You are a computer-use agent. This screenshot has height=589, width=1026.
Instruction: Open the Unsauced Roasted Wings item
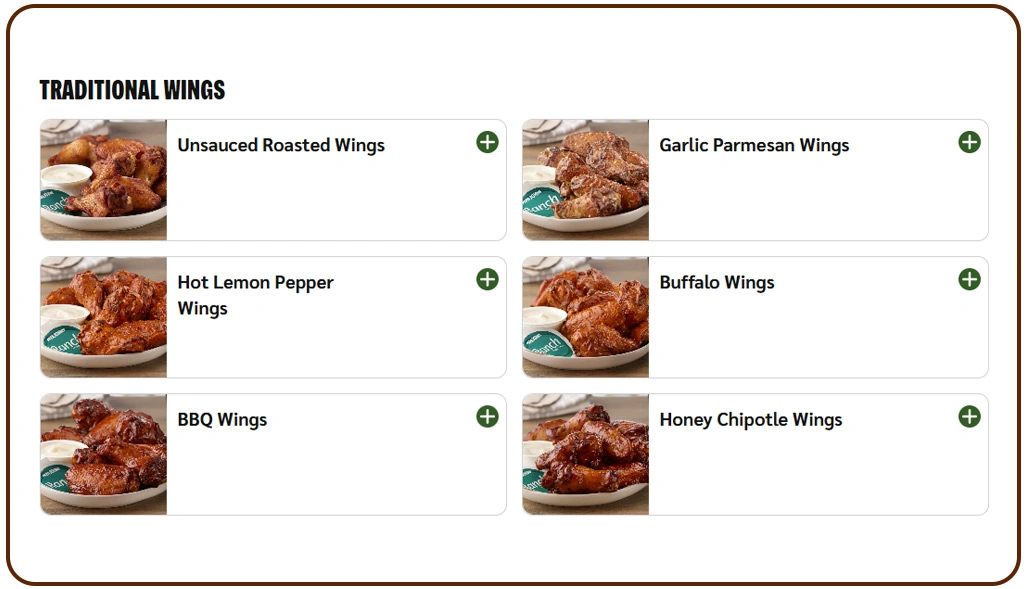280,145
